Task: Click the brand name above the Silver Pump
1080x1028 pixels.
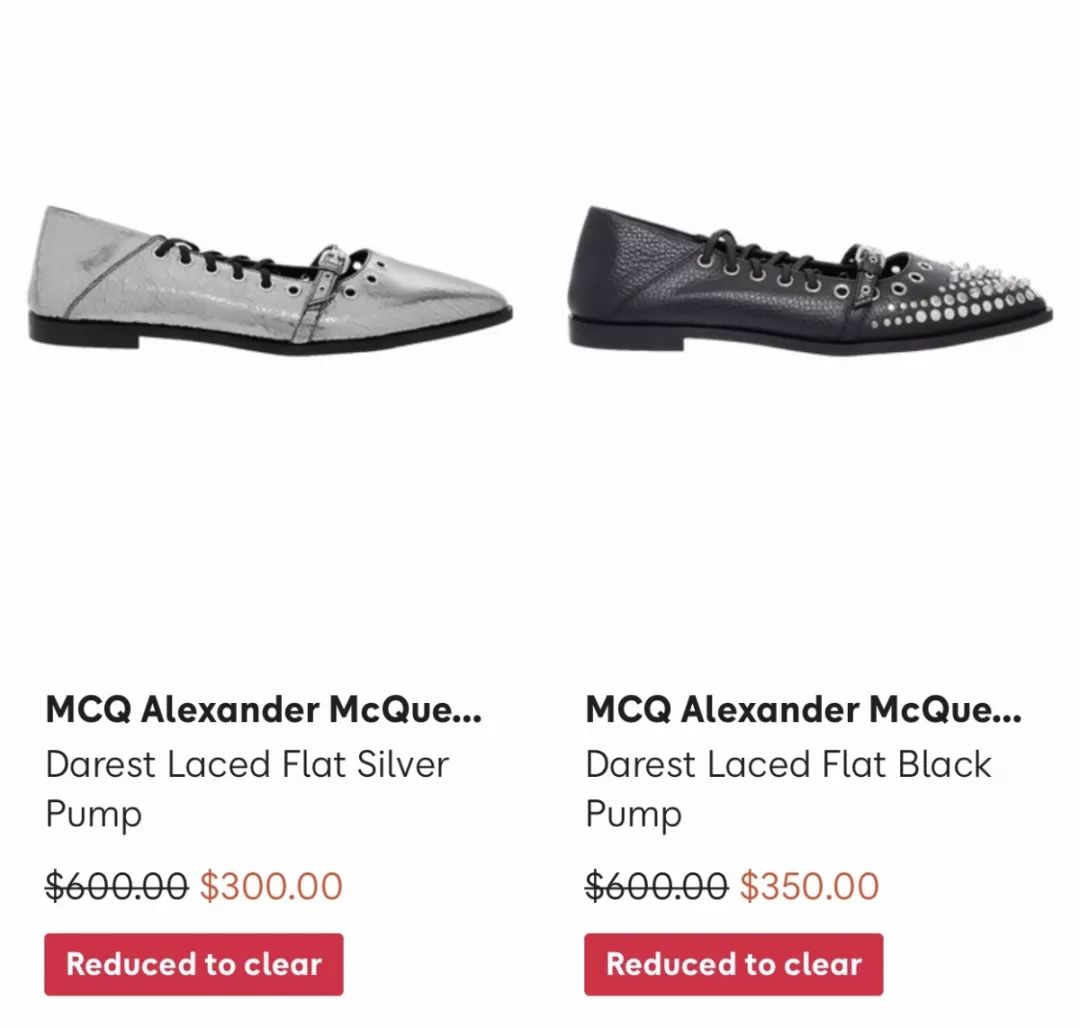Action: pos(264,710)
